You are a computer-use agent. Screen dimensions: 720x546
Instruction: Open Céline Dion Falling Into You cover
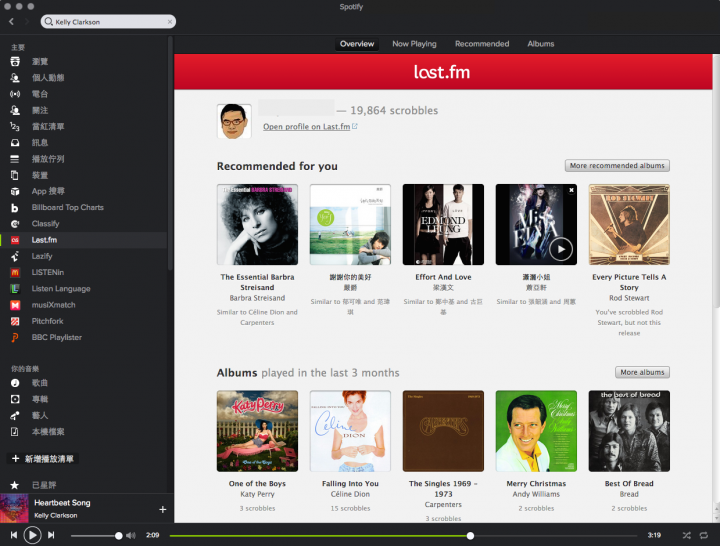point(350,431)
